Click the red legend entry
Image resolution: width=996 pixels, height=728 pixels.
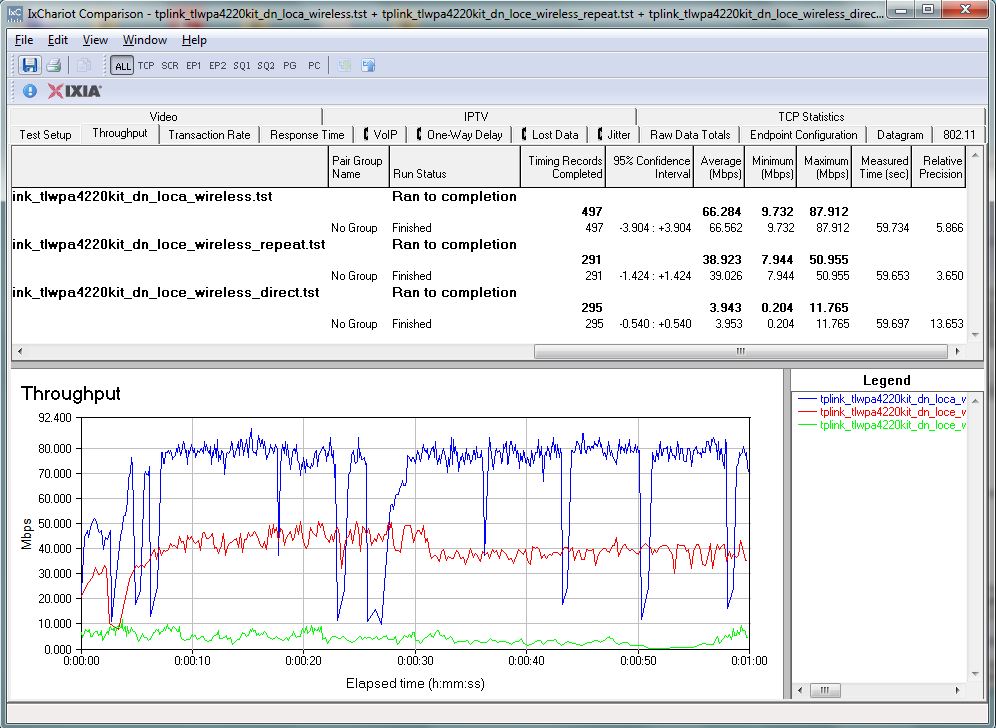[x=881, y=412]
